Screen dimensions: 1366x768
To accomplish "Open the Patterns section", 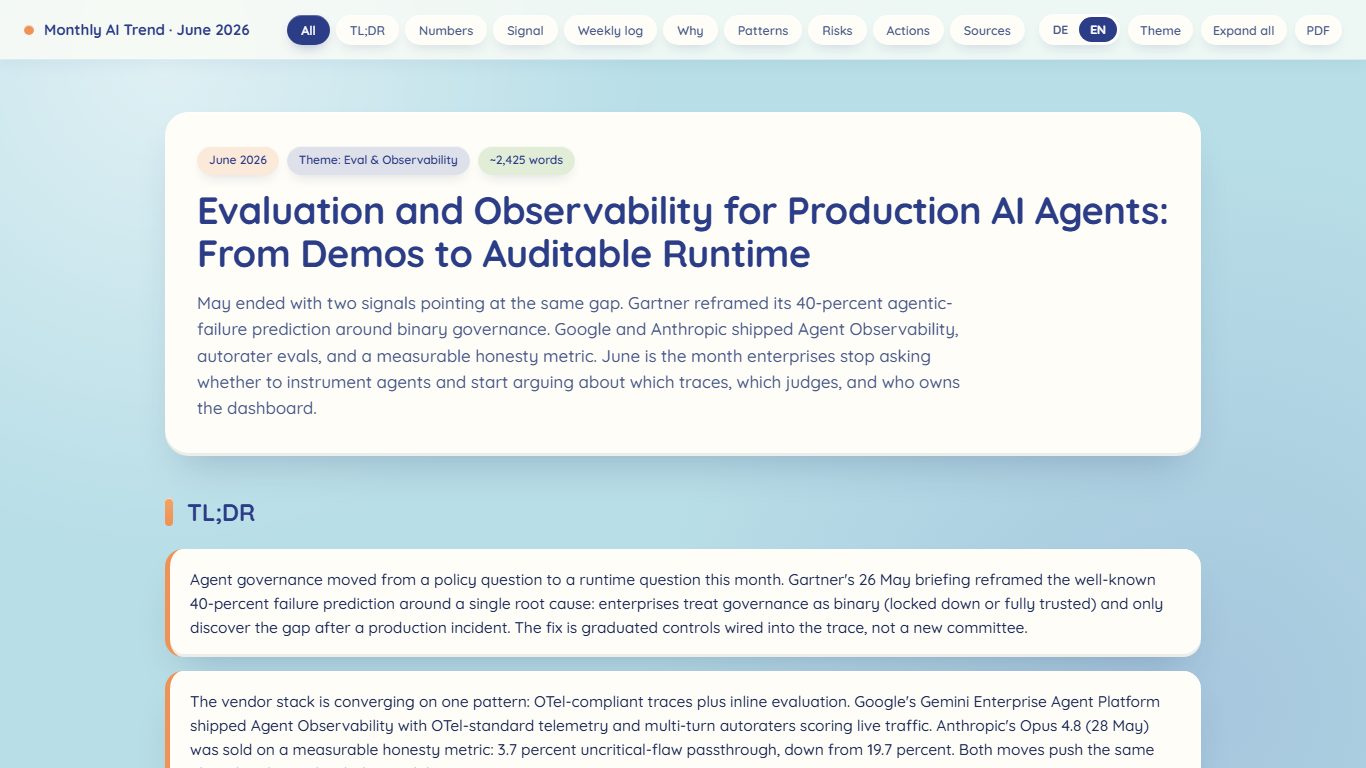I will point(763,30).
